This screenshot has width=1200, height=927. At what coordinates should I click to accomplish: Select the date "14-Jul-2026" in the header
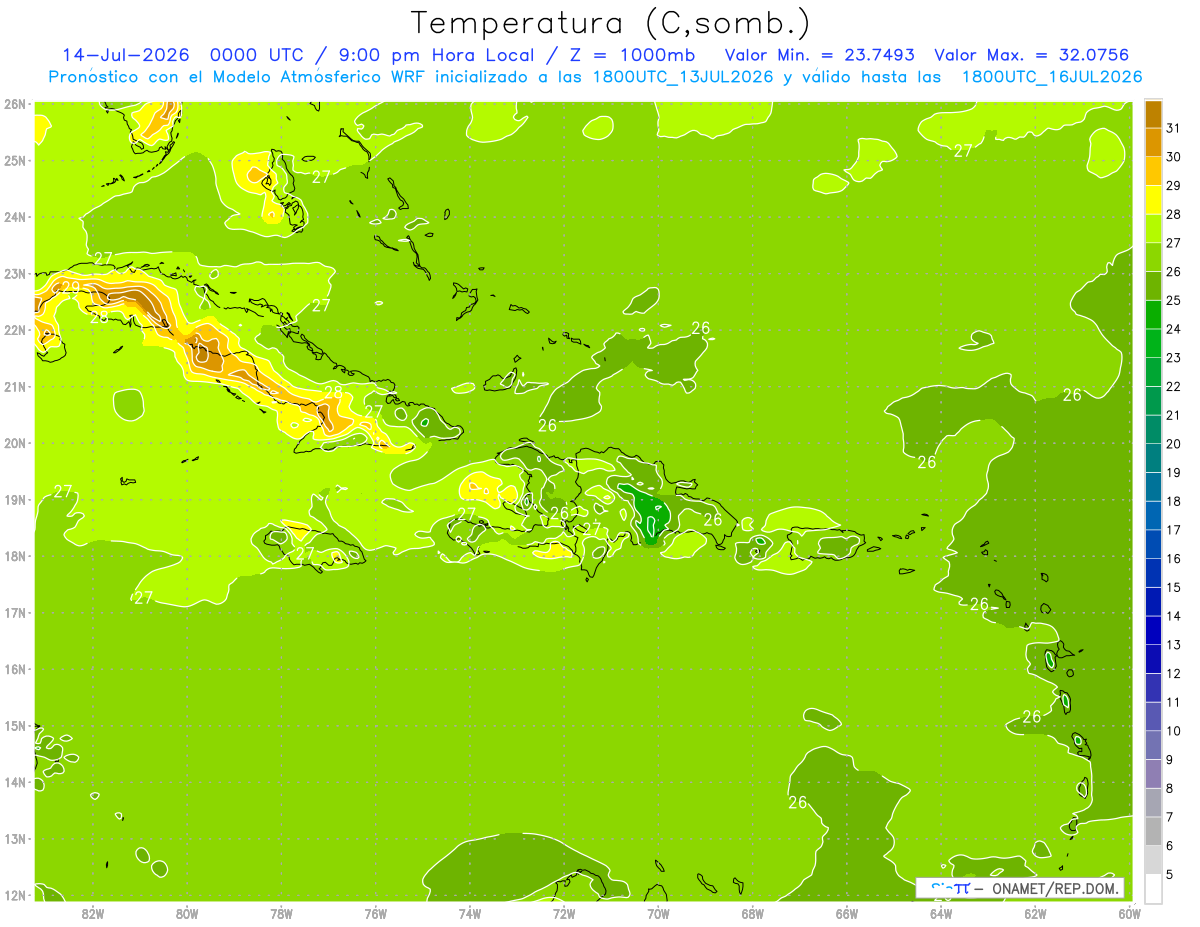(x=125, y=55)
